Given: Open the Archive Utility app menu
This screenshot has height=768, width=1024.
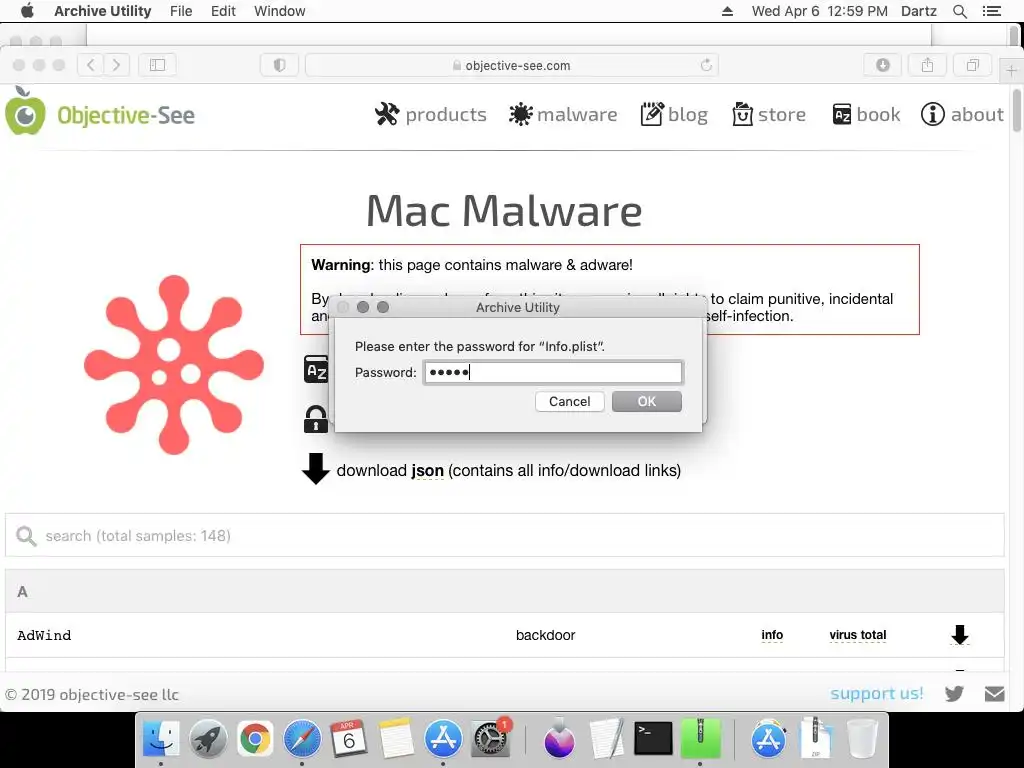Looking at the screenshot, I should (x=103, y=11).
